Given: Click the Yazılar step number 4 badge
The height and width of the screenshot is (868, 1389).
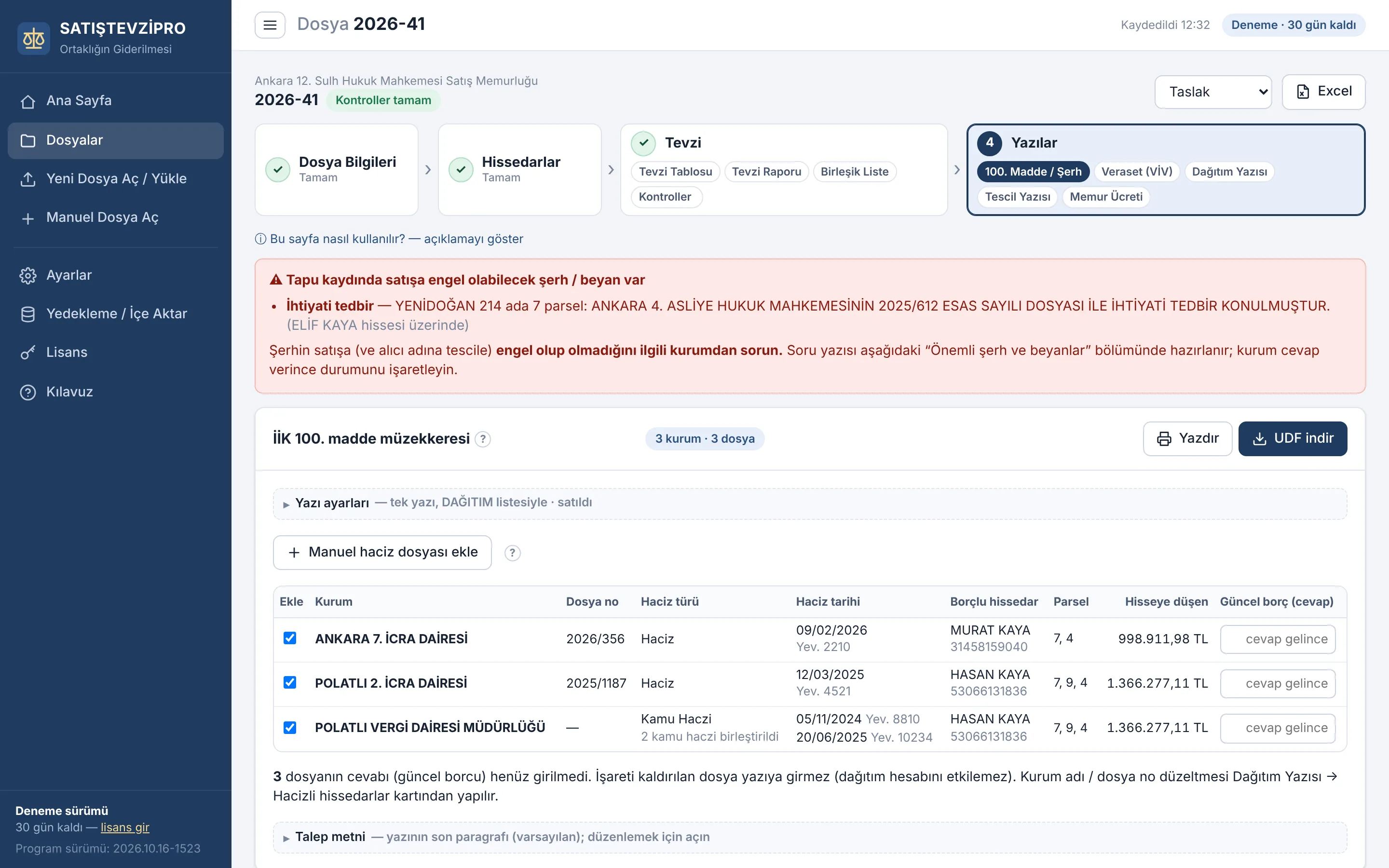Looking at the screenshot, I should coord(990,143).
